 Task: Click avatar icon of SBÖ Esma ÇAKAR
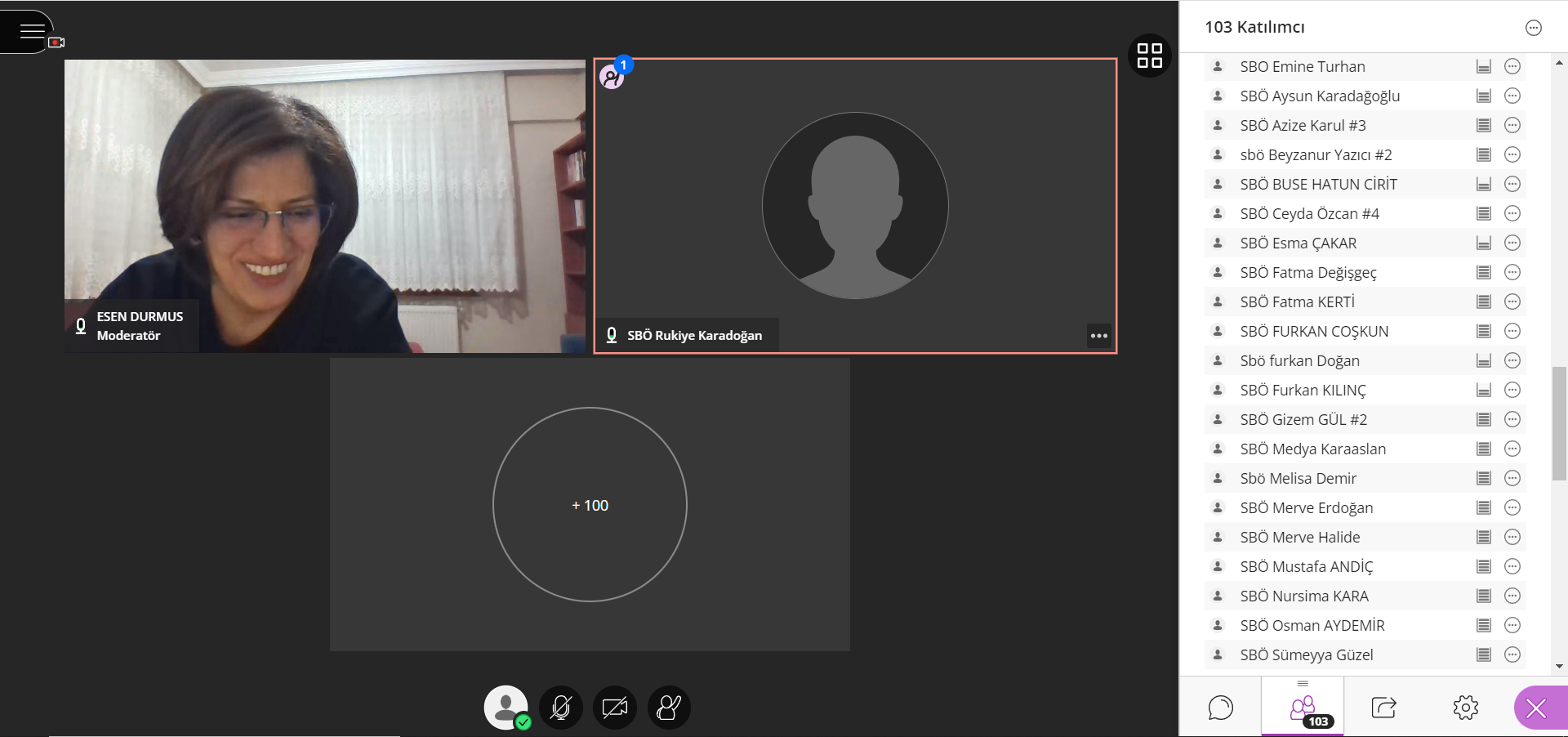[x=1218, y=243]
